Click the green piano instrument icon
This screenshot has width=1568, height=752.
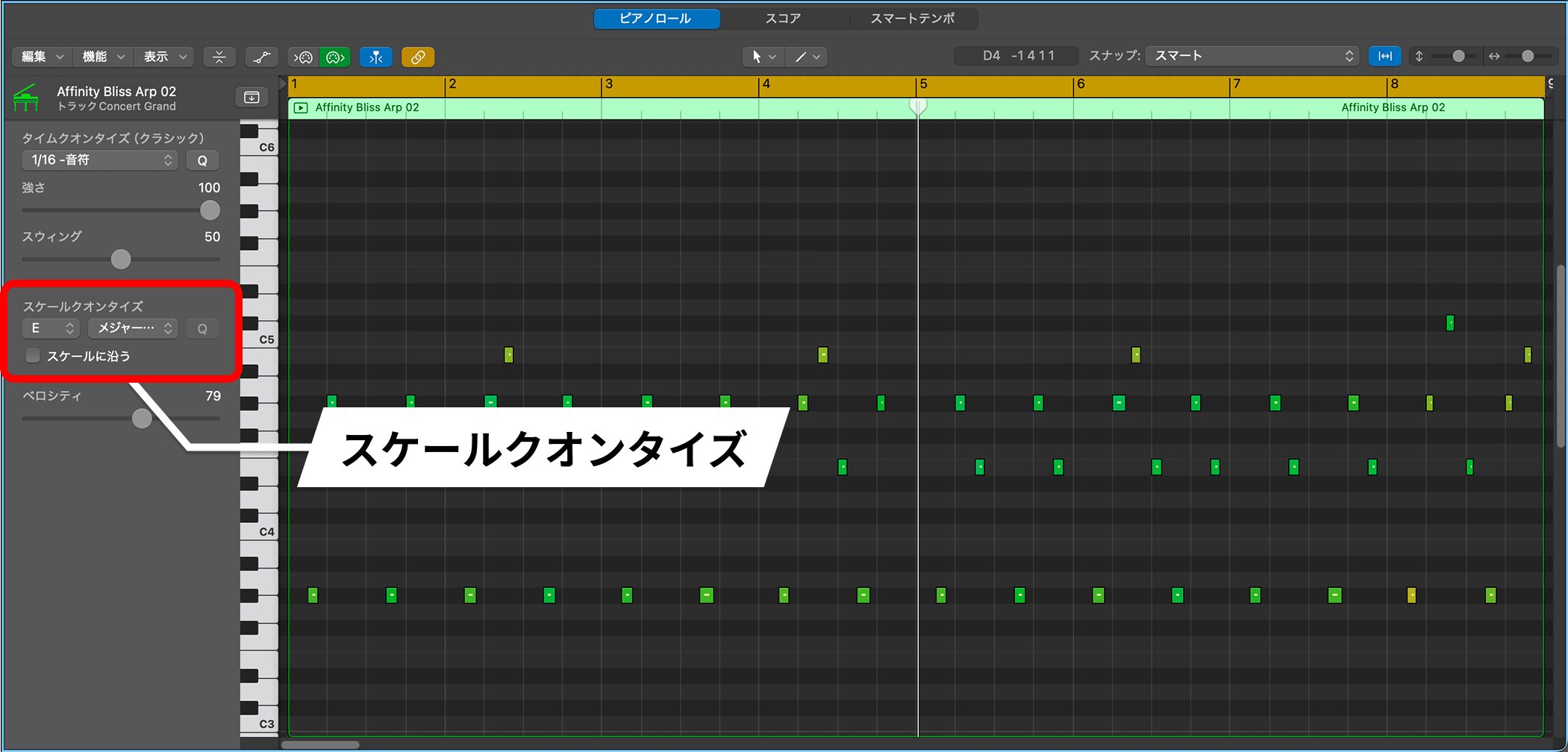tap(26, 98)
